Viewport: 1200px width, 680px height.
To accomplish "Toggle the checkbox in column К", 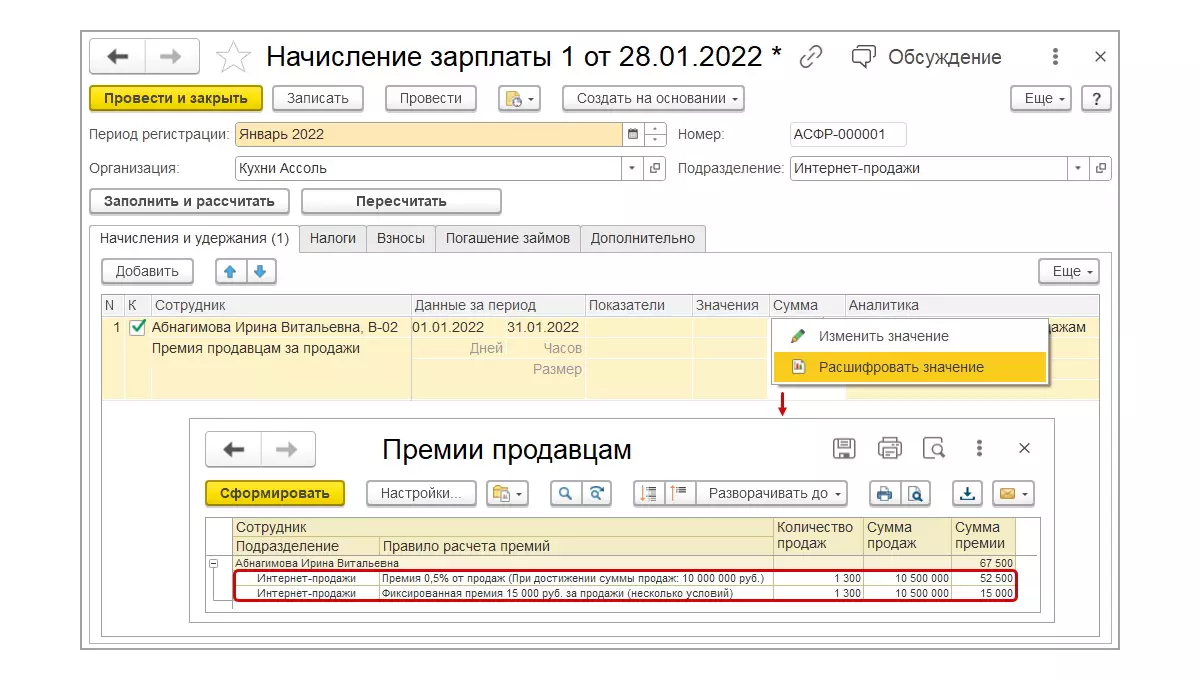I will click(x=138, y=327).
